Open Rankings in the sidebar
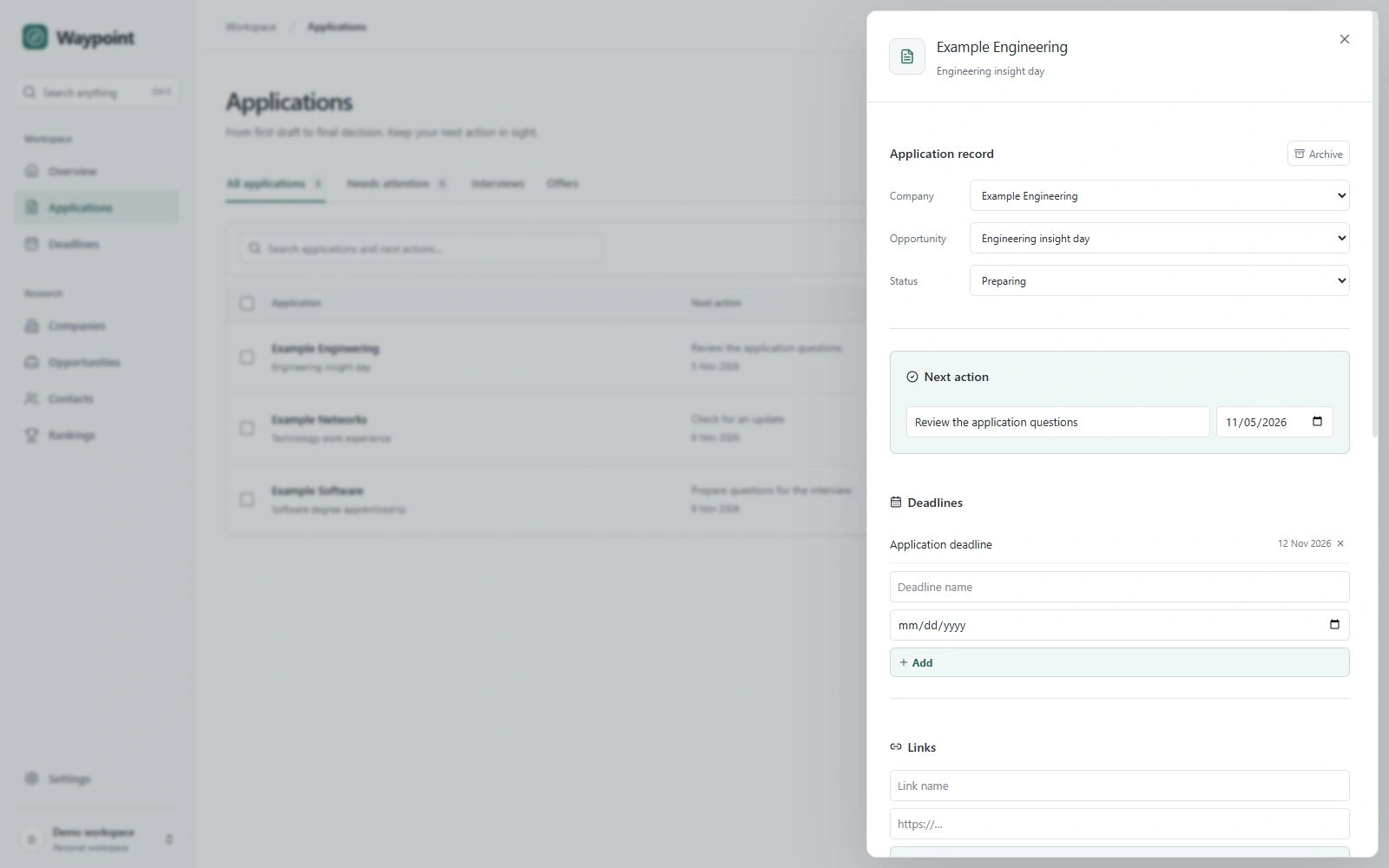1389x868 pixels. tap(96, 435)
